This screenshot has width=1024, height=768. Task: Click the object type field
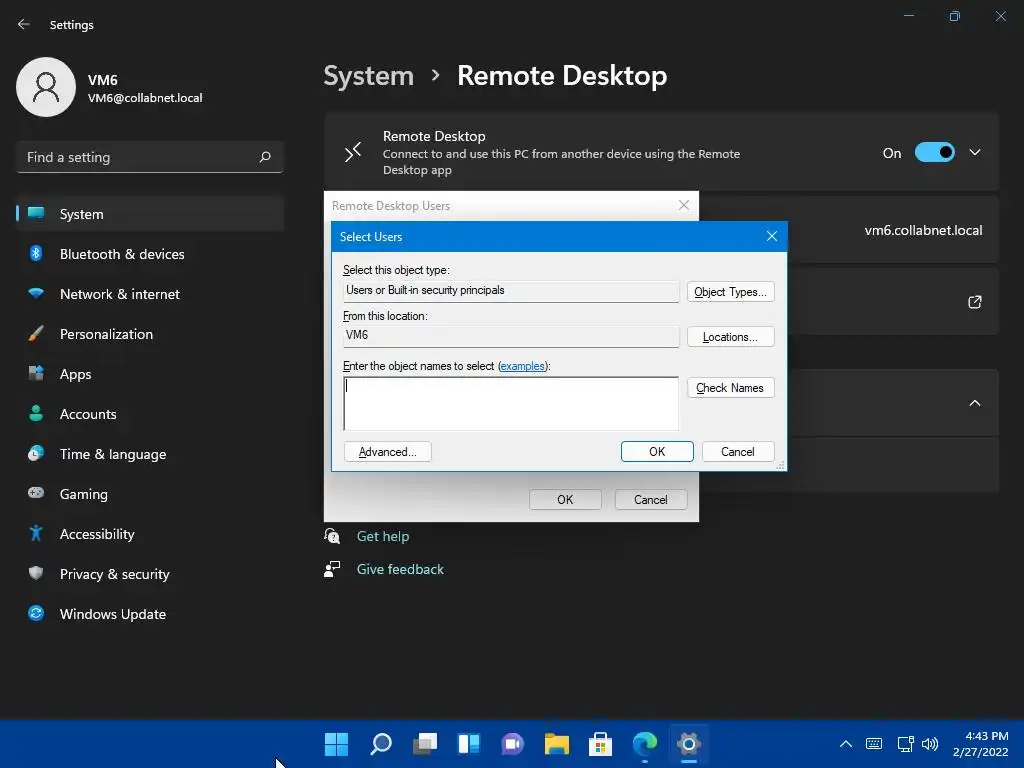(511, 291)
